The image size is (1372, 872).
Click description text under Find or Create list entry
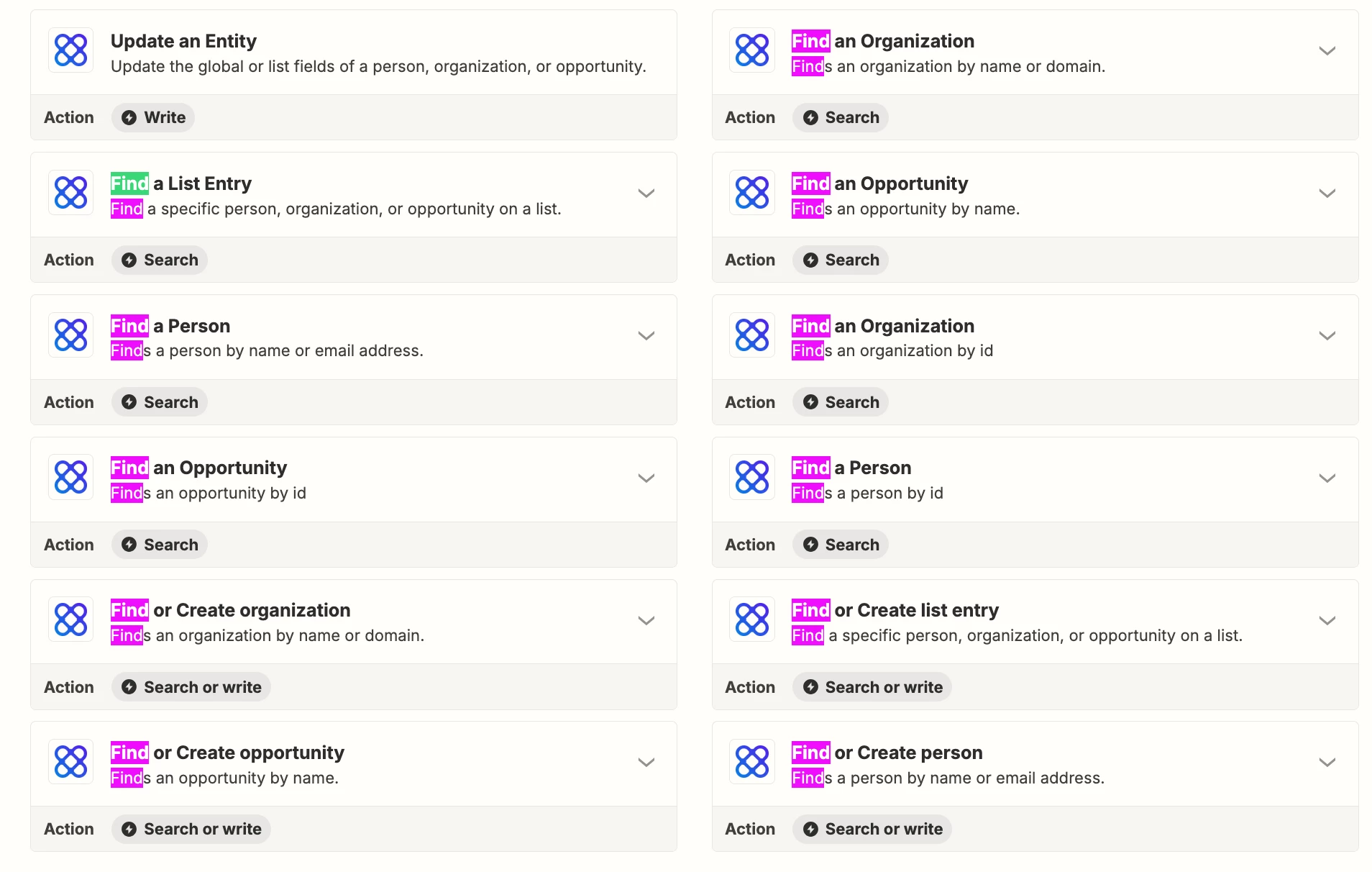pyautogui.click(x=1017, y=635)
